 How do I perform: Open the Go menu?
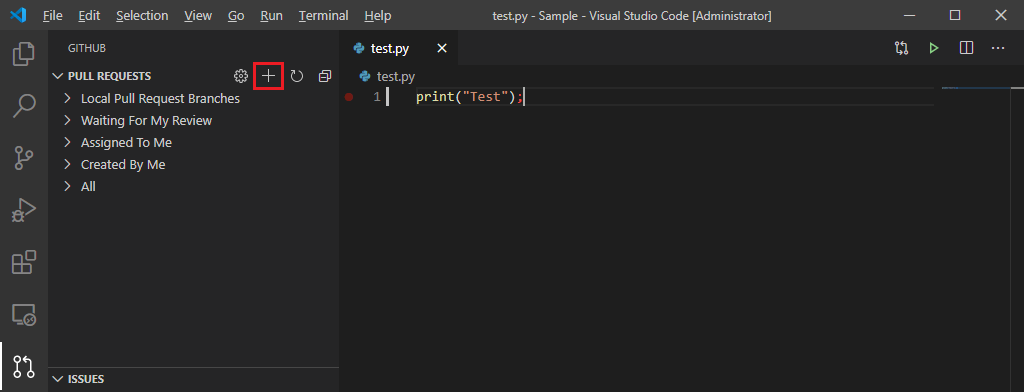tap(236, 15)
